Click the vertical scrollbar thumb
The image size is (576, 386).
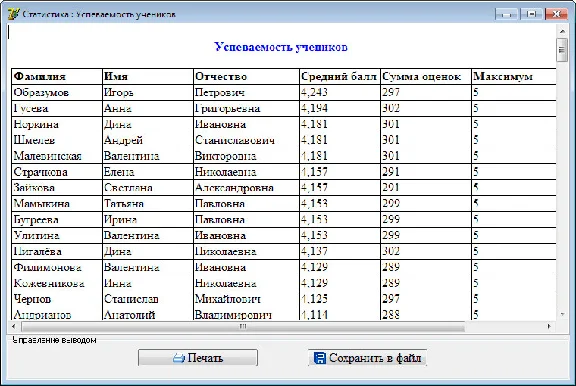[x=562, y=50]
